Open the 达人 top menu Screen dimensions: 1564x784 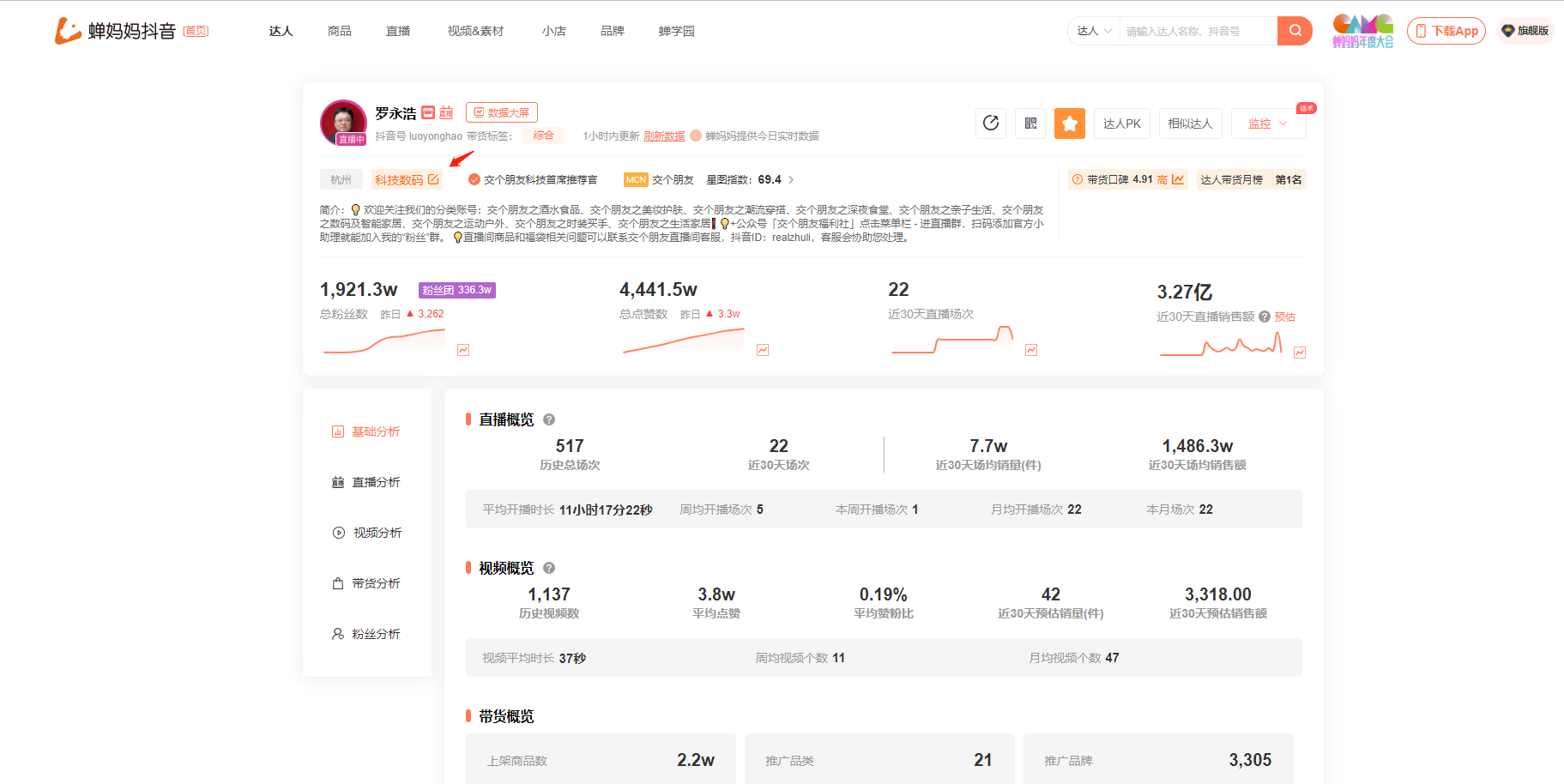[x=281, y=31]
